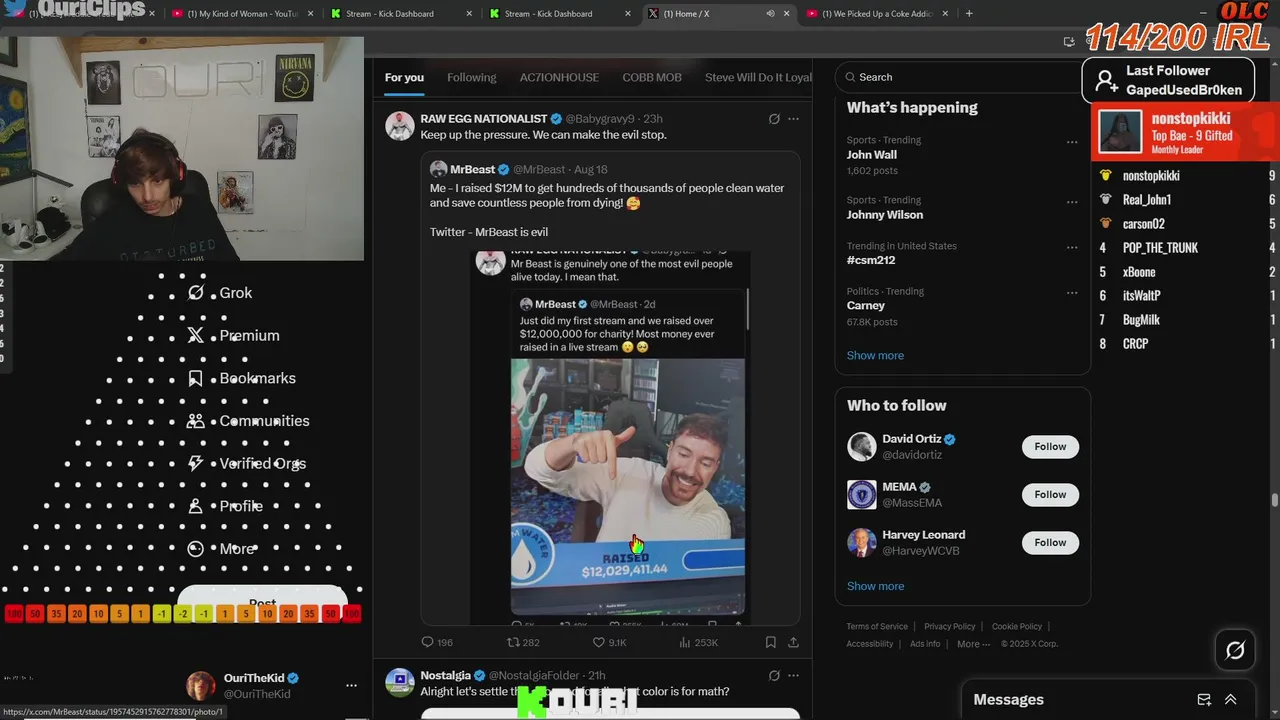Open a new browser tab
The width and height of the screenshot is (1280, 720).
tap(969, 14)
